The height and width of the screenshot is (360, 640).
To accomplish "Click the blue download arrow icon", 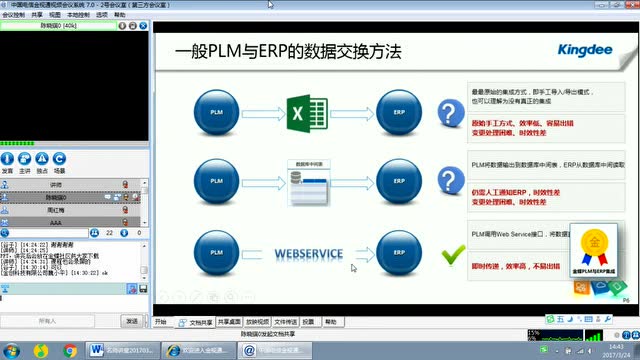I will [124, 233].
